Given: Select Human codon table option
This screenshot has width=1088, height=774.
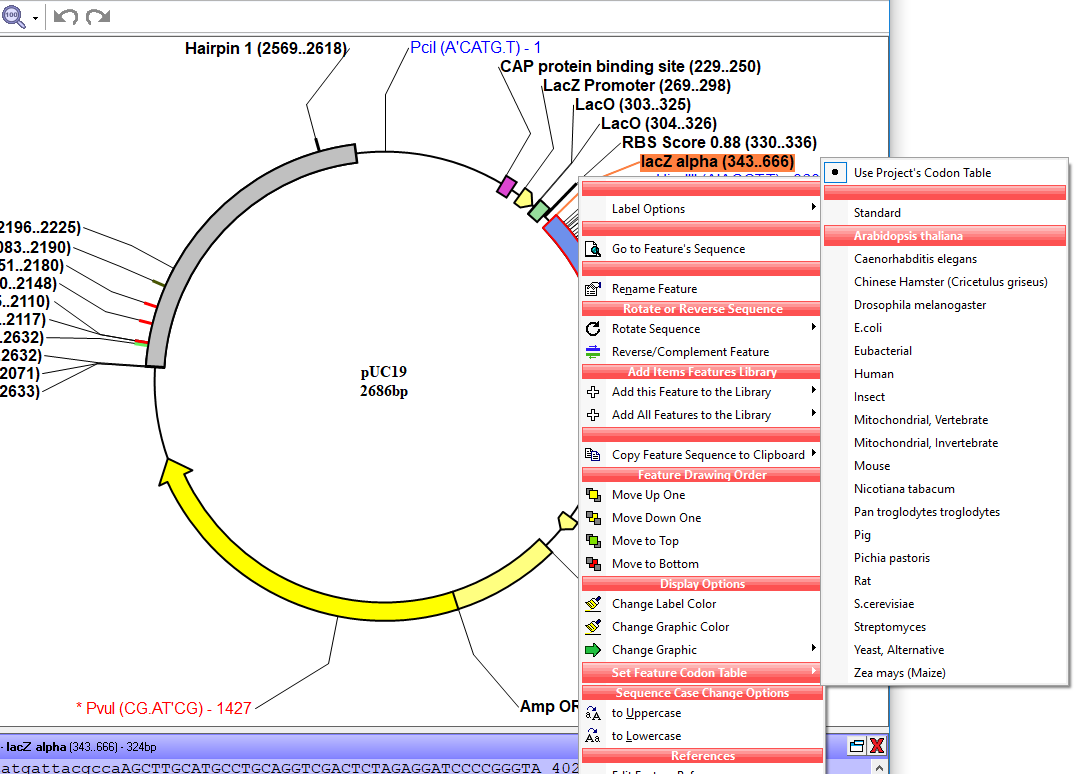Looking at the screenshot, I should 874,374.
